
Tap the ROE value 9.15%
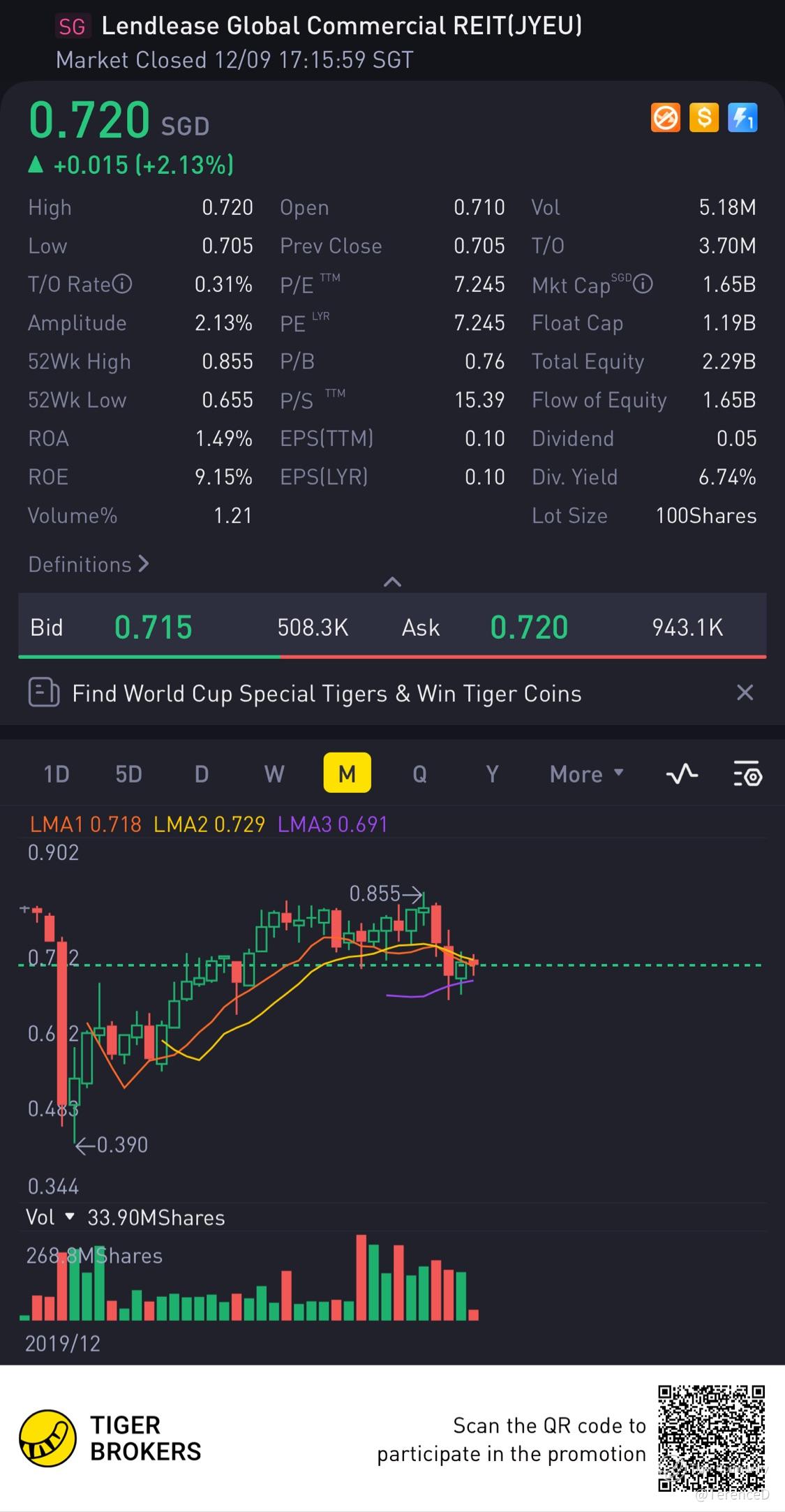[x=223, y=477]
